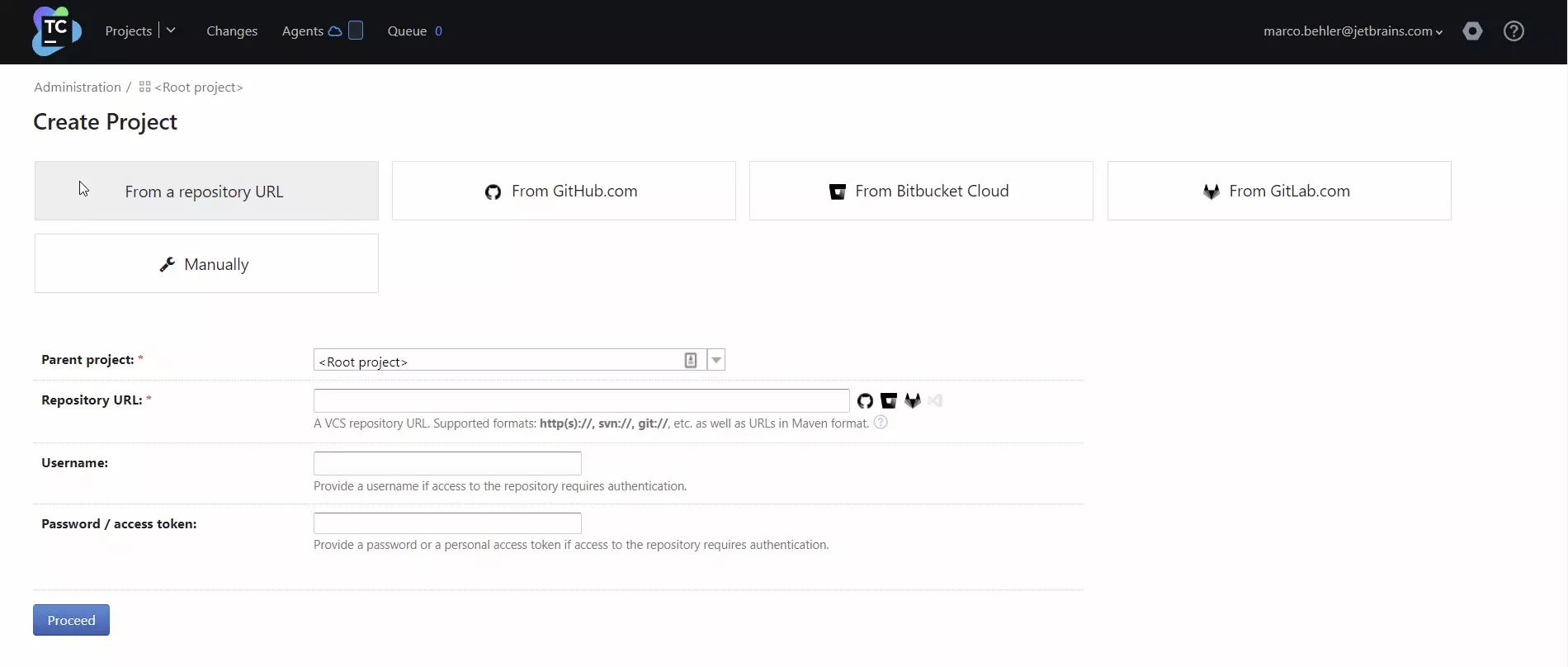Open the help question mark in header
Screen dimensions: 1568x667
tap(1514, 31)
